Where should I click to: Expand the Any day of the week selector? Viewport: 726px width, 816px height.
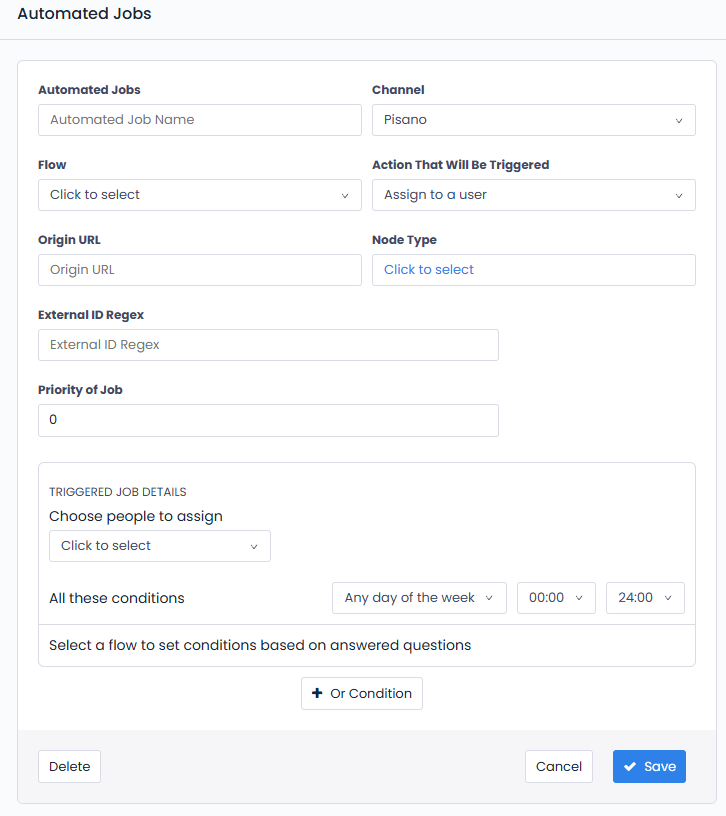[419, 598]
